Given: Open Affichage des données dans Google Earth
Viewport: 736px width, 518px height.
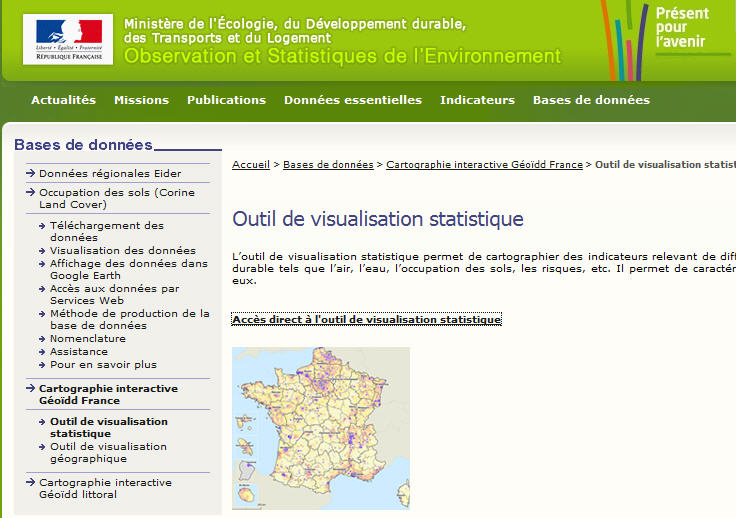Looking at the screenshot, I should tap(128, 269).
